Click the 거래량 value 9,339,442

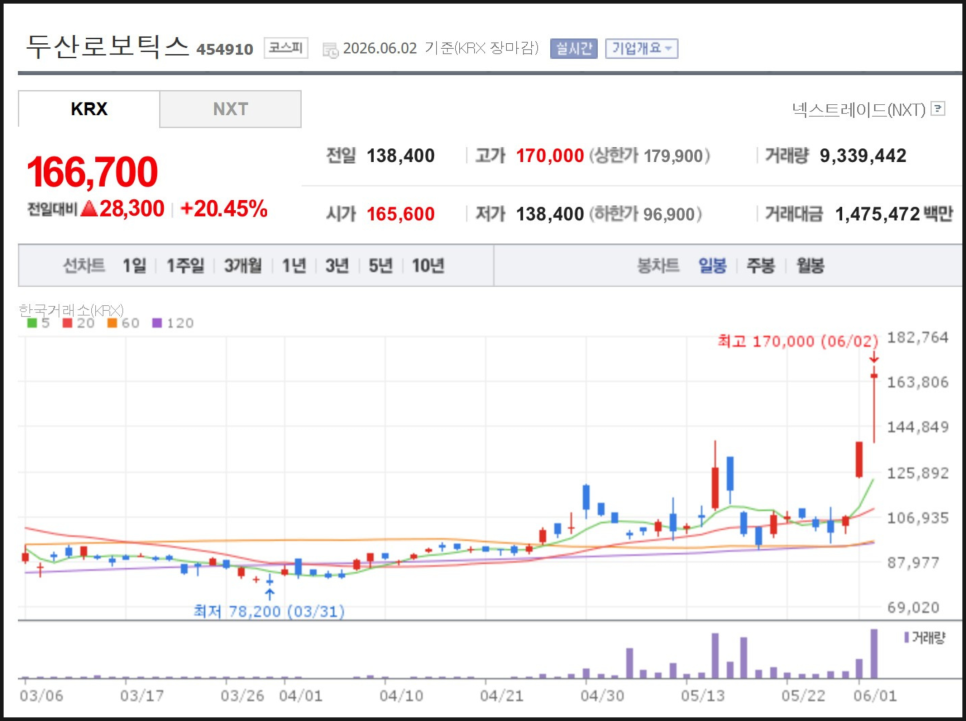point(862,156)
